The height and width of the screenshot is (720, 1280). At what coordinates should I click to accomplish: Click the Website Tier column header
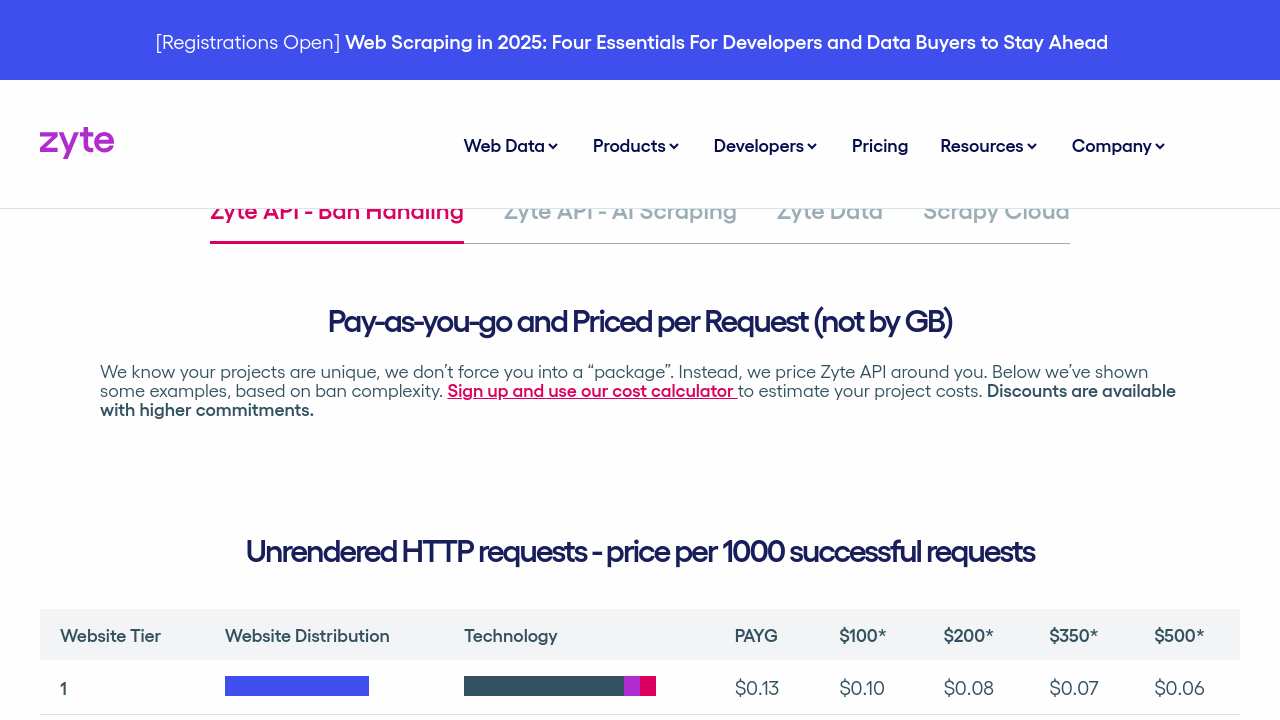pyautogui.click(x=110, y=636)
